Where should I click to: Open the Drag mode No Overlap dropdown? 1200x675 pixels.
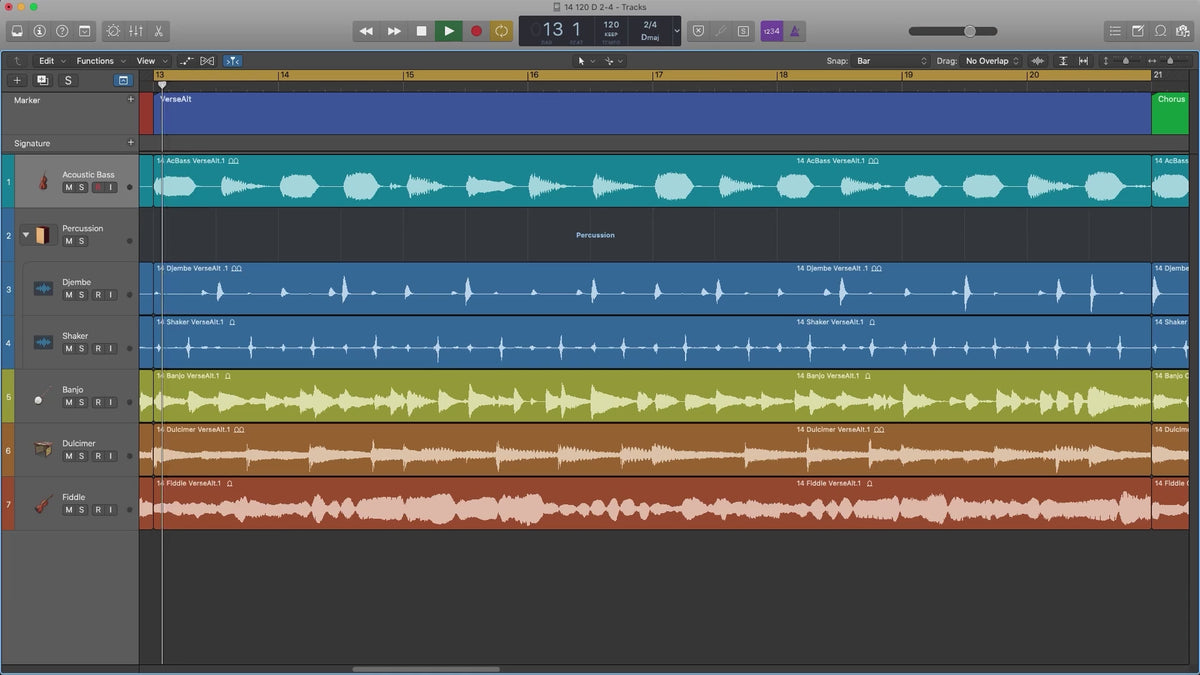click(992, 61)
